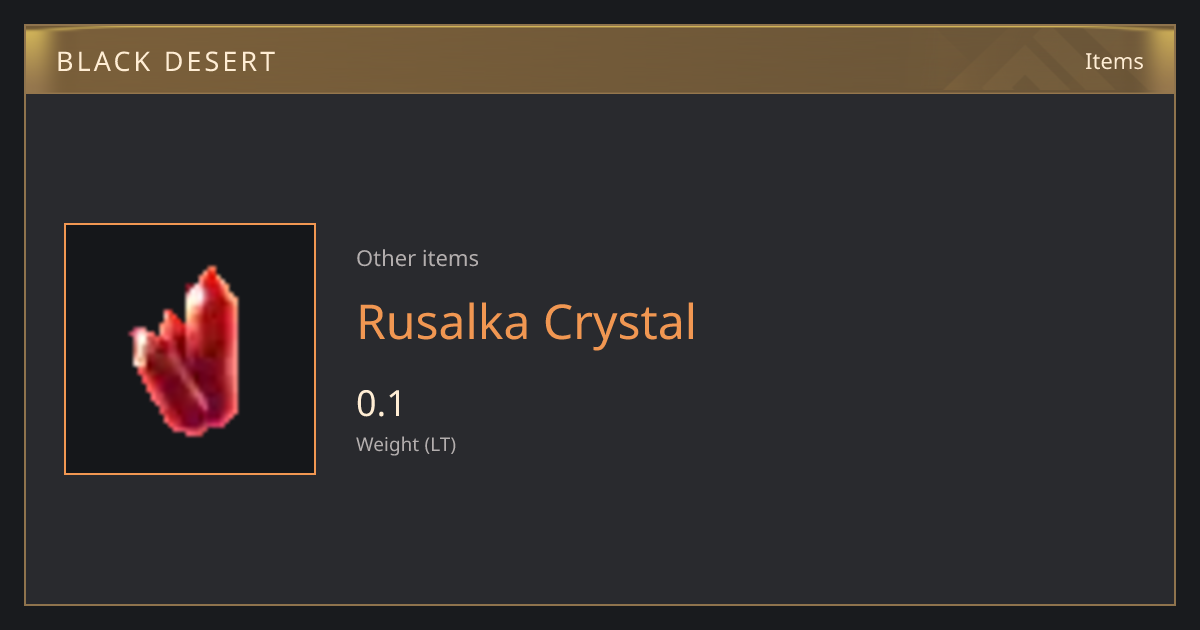
Task: Click the Weight (LT) label
Action: click(x=406, y=444)
